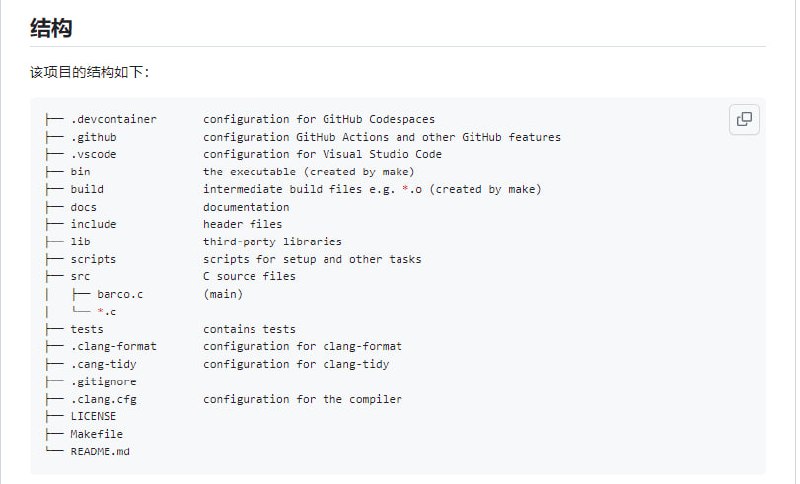800x484 pixels.
Task: Select the build directory entry
Action: click(86, 189)
